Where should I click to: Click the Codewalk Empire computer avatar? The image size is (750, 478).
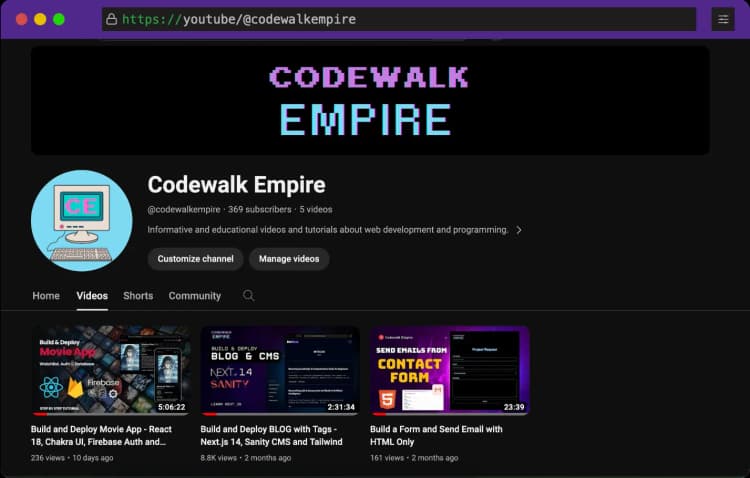82,221
